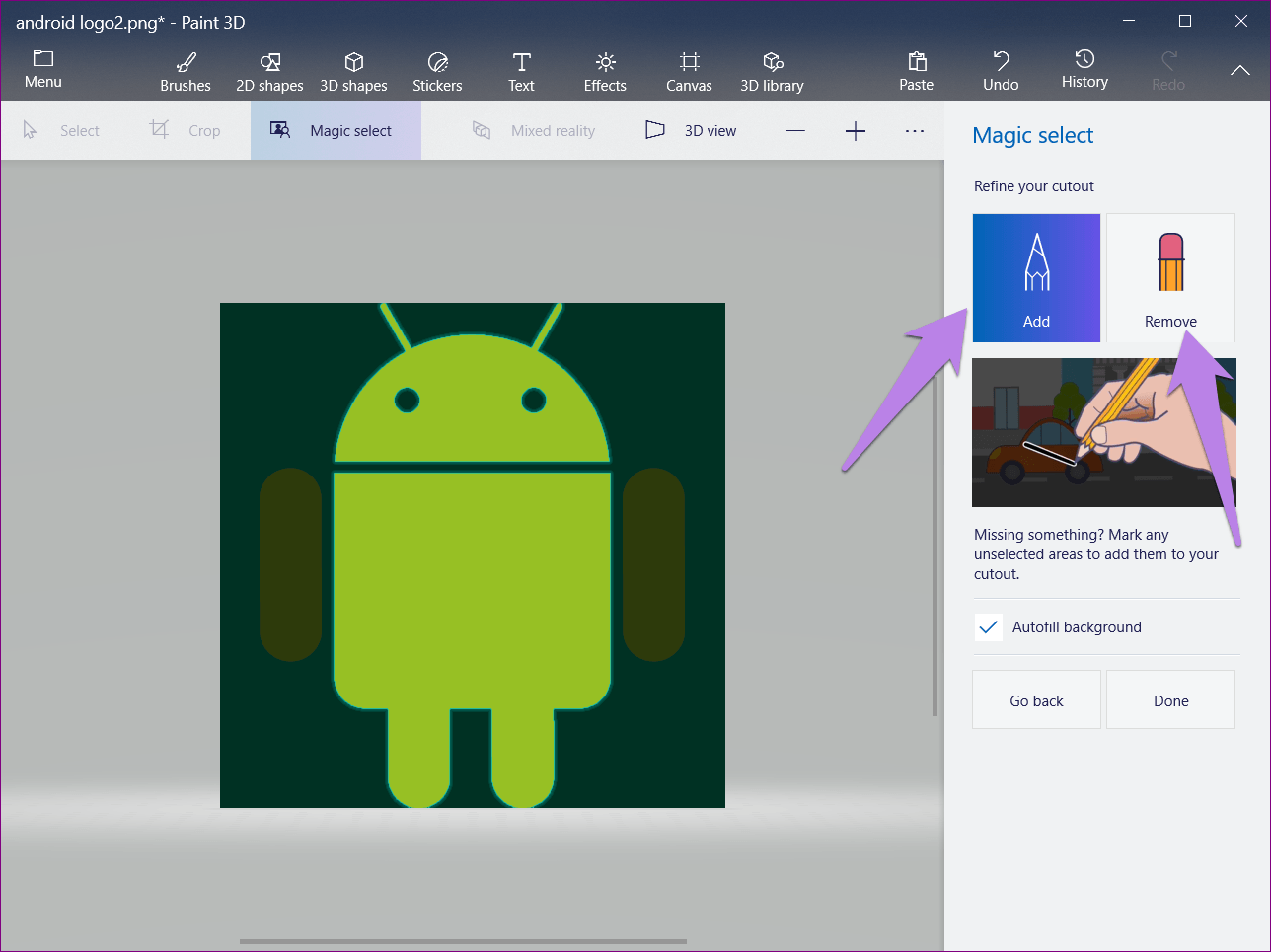1271x952 pixels.
Task: Open the Canvas settings
Action: point(689,71)
